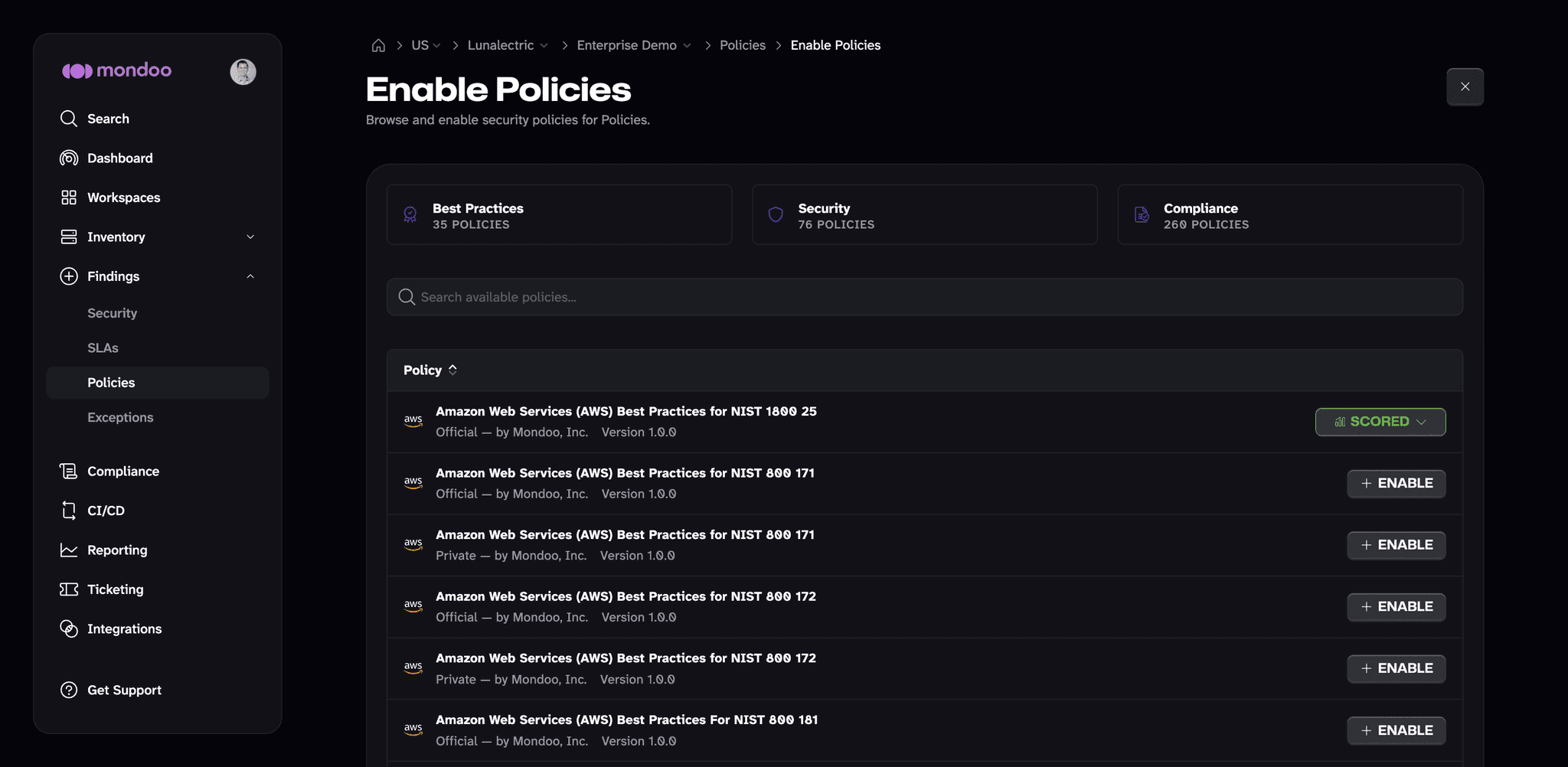Screen dimensions: 1568x767
Task: Open Integrations from the sidebar
Action: [125, 628]
